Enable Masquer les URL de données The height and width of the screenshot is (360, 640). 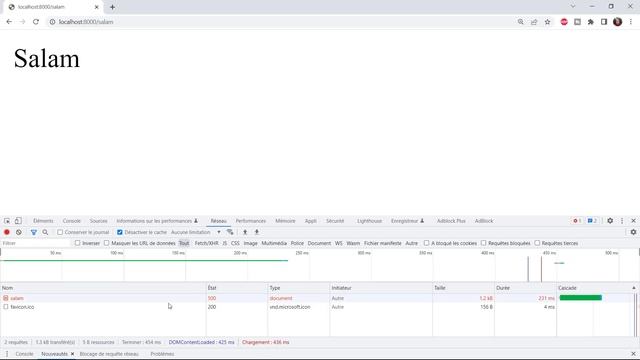(107, 243)
